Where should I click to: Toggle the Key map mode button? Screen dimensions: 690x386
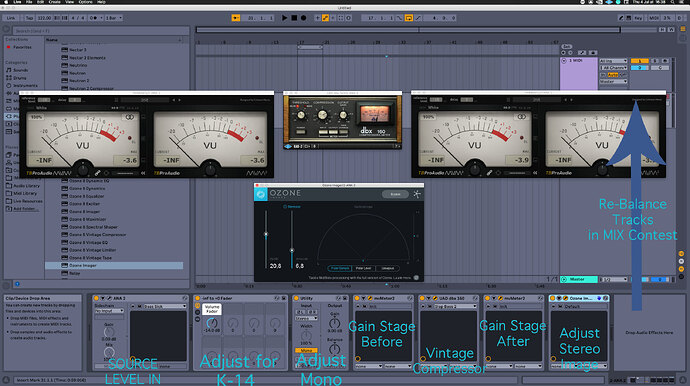(x=638, y=18)
